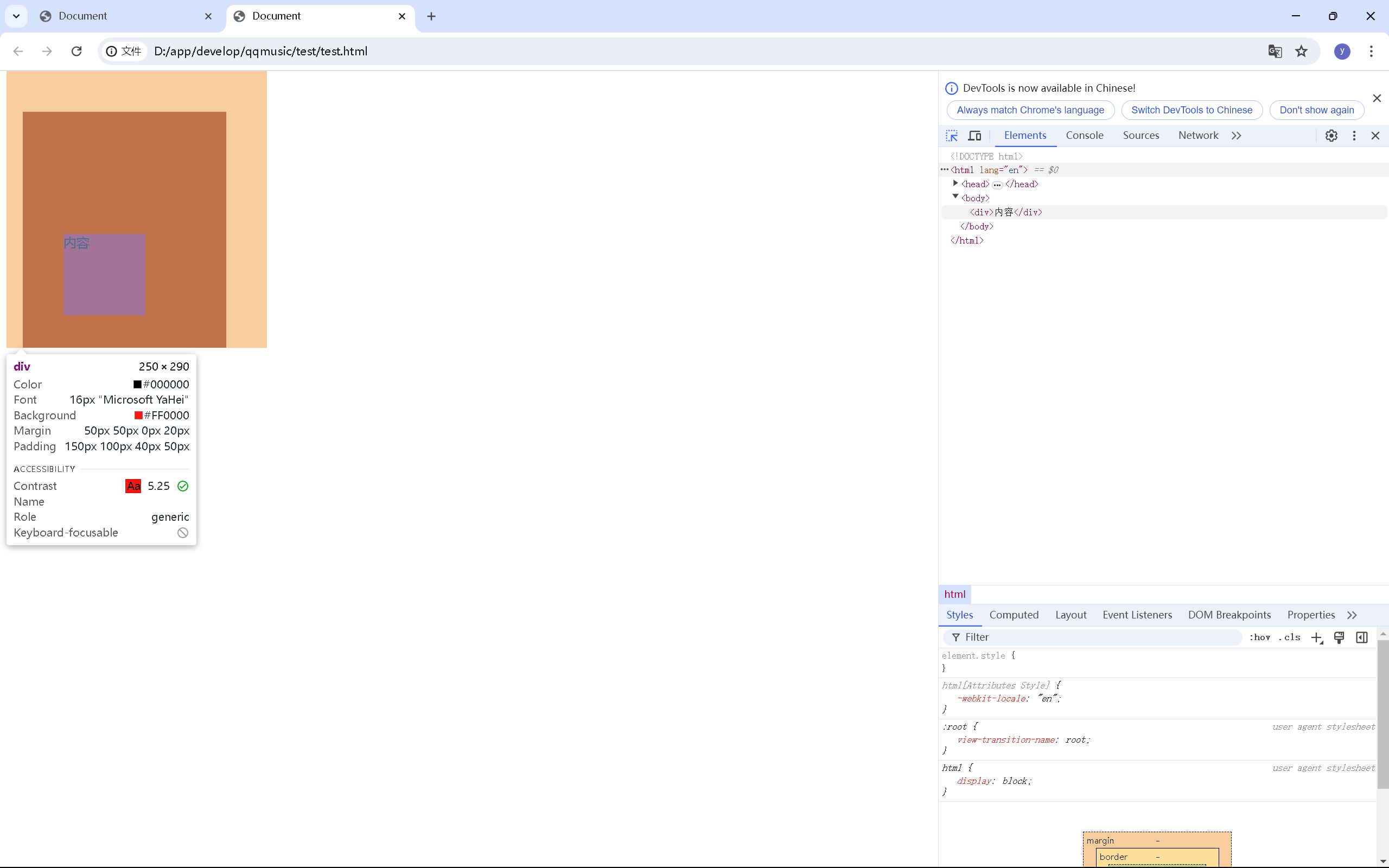The width and height of the screenshot is (1389, 868).
Task: Add a new style rule plus icon
Action: [x=1317, y=638]
